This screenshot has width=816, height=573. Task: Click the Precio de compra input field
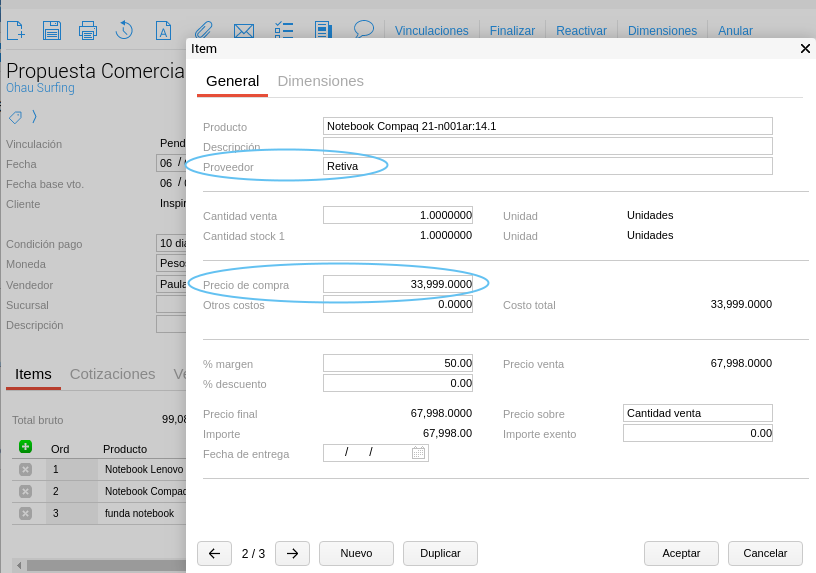point(397,284)
